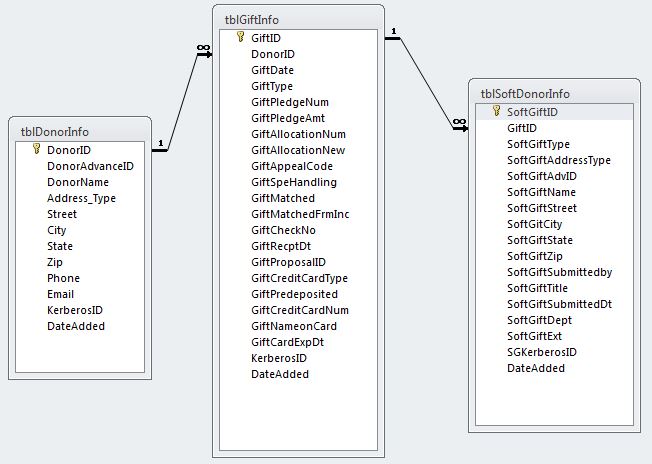Select KerberosID field in tblDonorInfo
Screen dimensions: 652x464
point(80,310)
